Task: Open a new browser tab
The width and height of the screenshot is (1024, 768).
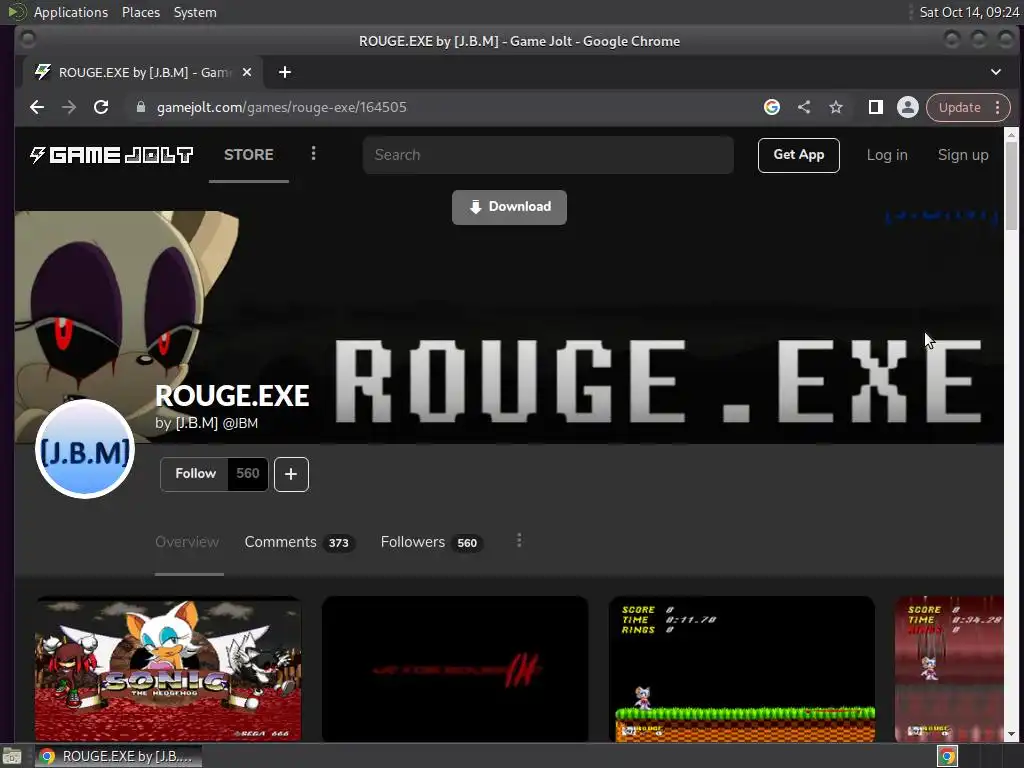Action: tap(285, 72)
